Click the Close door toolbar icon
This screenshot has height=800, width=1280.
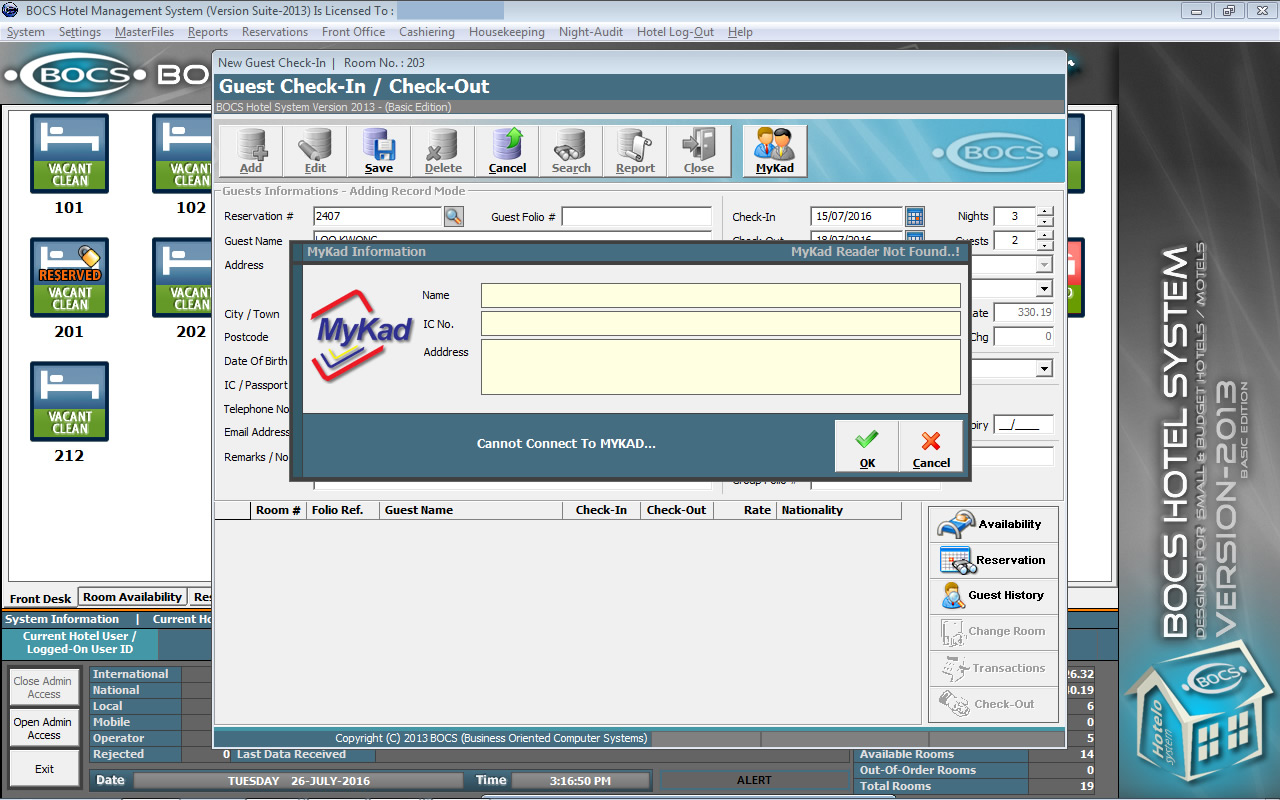[x=699, y=152]
